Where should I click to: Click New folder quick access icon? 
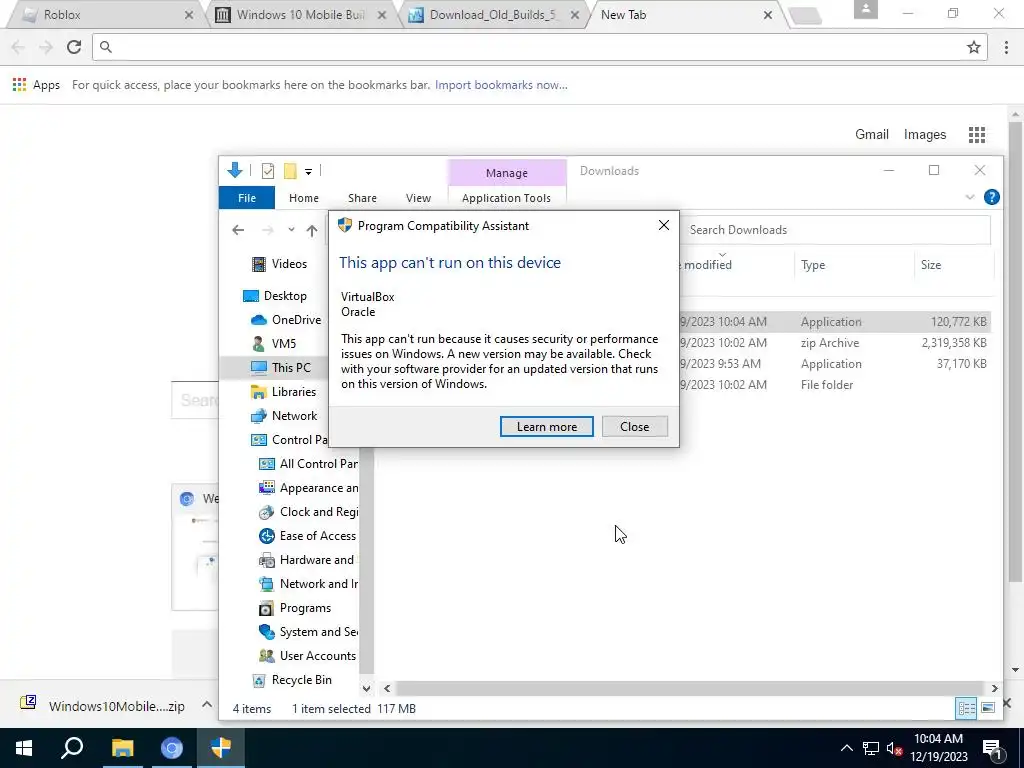[290, 171]
